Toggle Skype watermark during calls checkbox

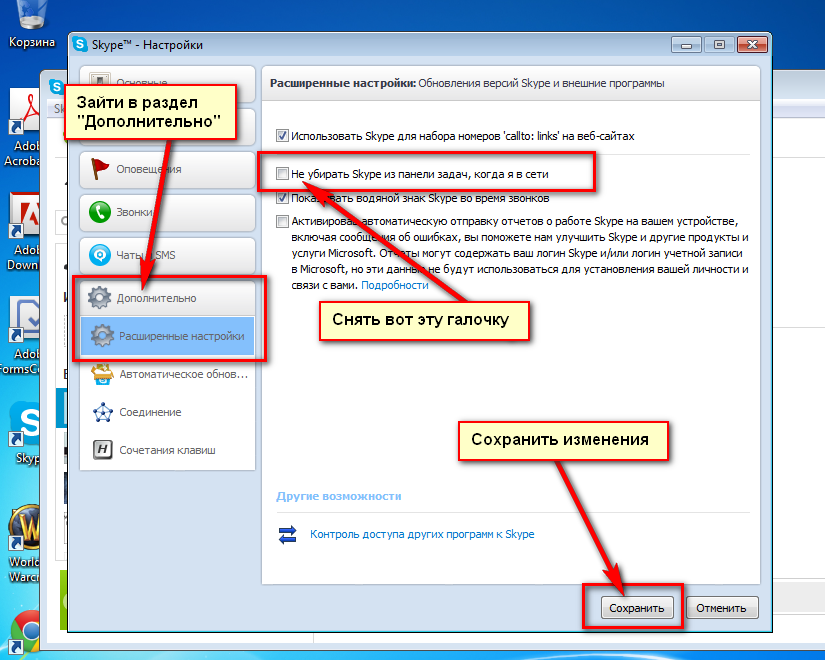[x=283, y=198]
